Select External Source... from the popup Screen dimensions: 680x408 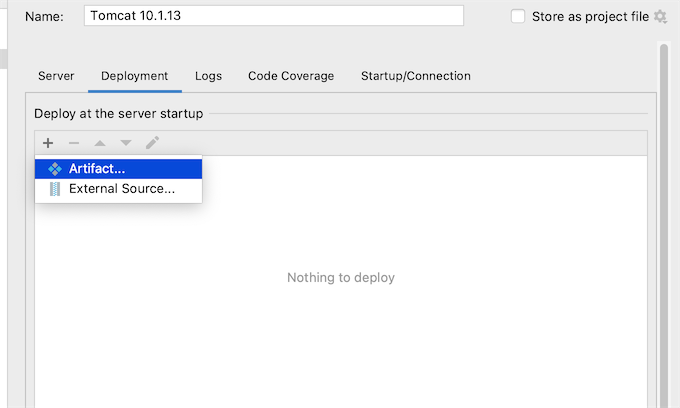121,189
